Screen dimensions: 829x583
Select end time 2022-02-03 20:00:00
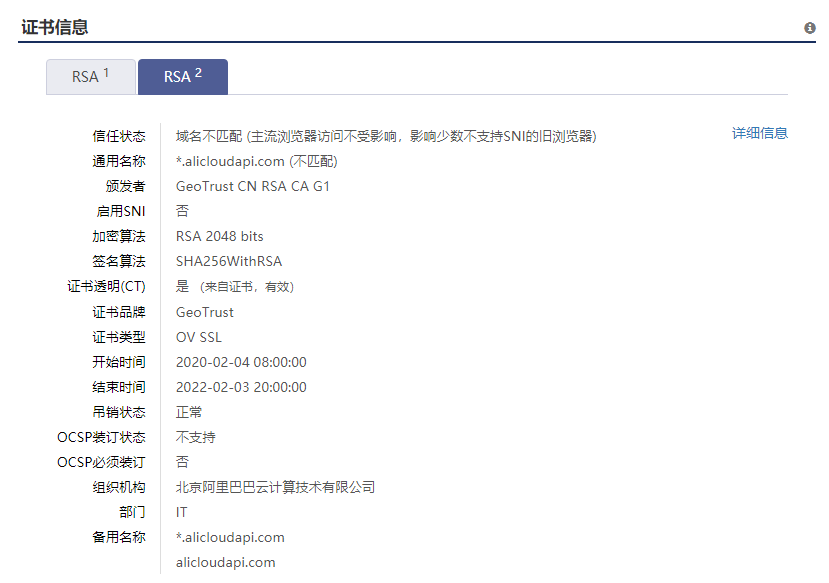coord(241,387)
